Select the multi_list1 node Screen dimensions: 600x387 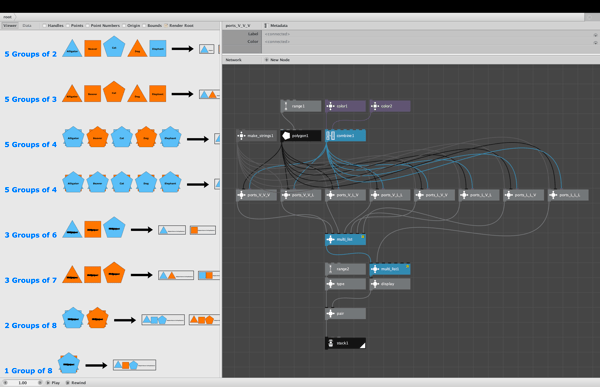click(x=390, y=269)
